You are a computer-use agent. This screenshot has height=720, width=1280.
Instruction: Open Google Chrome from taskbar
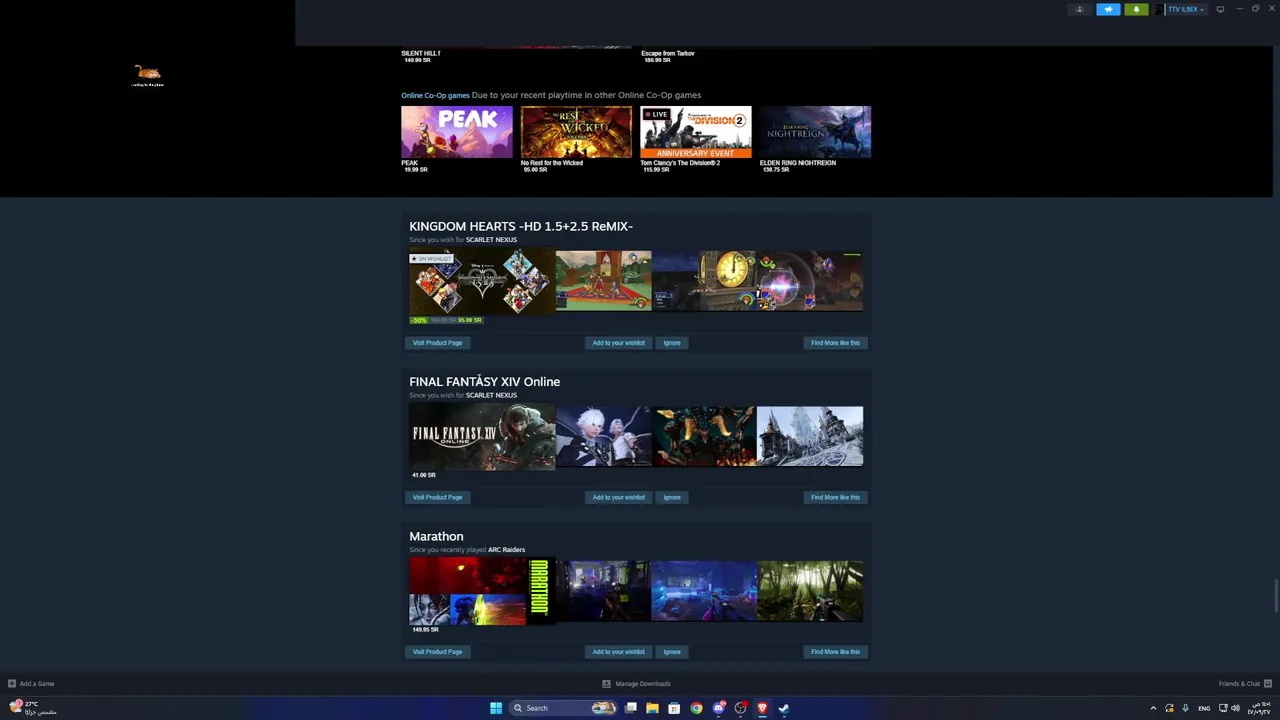pyautogui.click(x=696, y=708)
